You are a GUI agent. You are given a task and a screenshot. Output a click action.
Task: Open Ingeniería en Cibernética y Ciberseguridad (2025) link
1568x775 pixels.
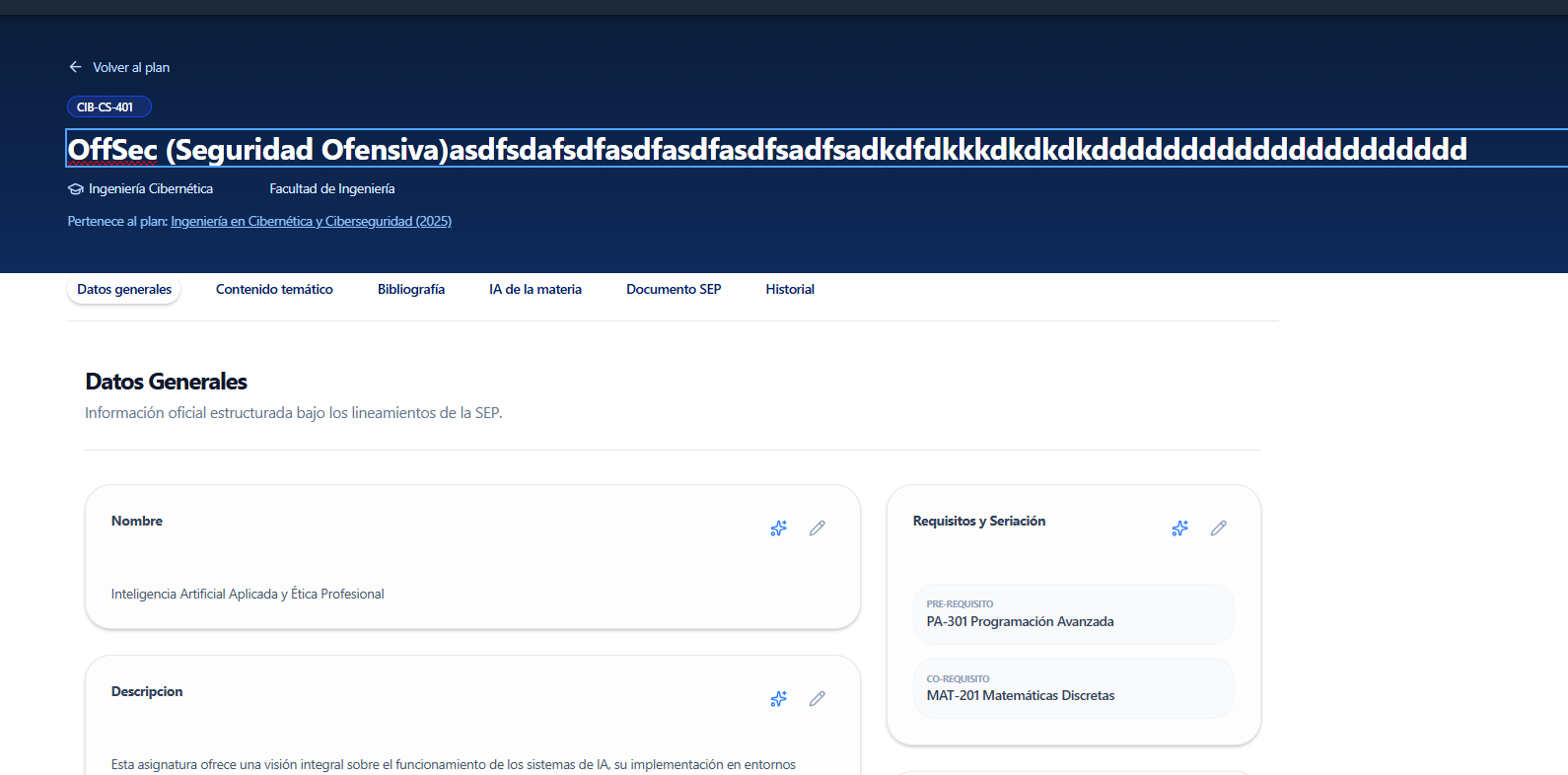[311, 222]
